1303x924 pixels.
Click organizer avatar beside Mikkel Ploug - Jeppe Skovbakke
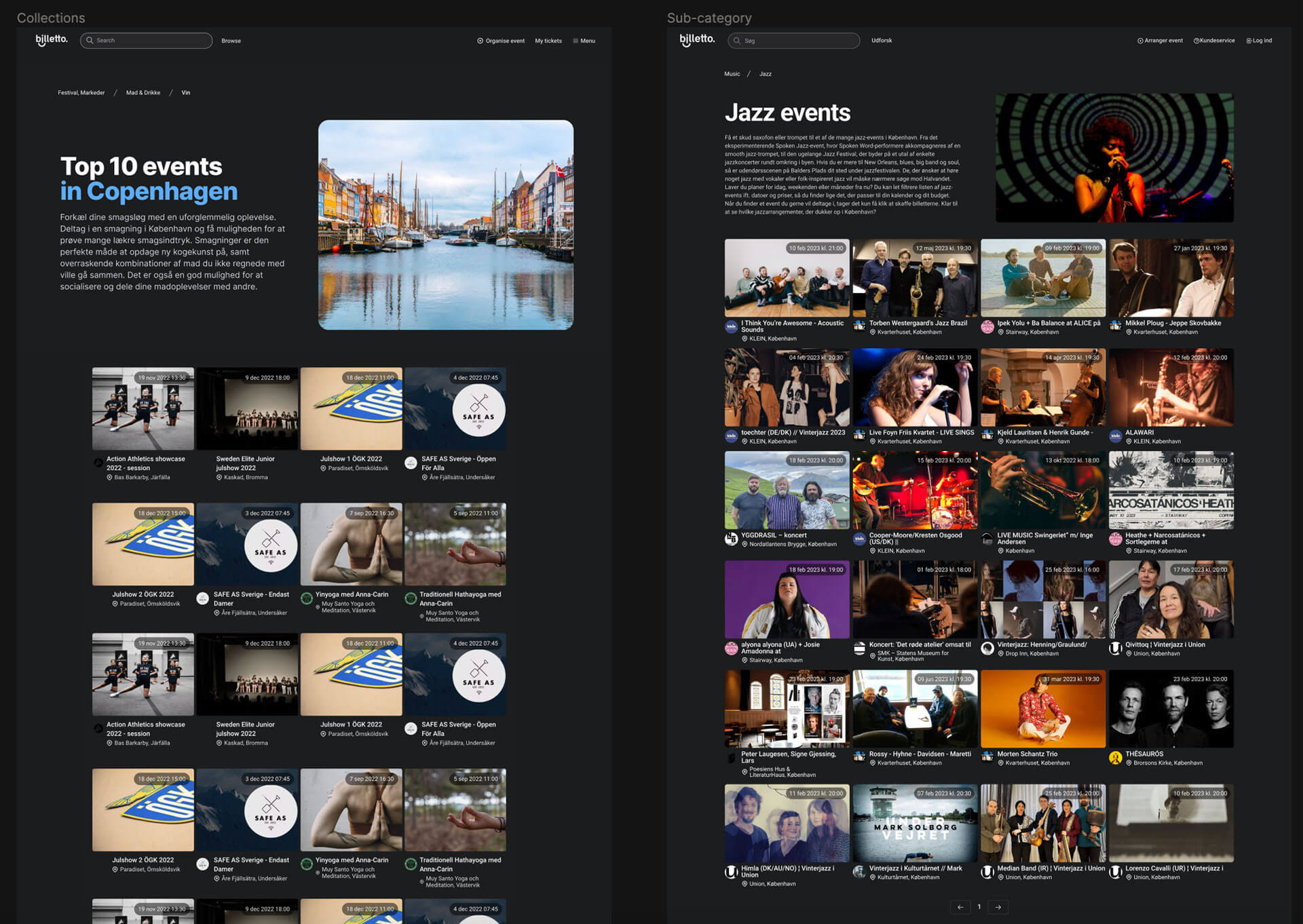pyautogui.click(x=1115, y=326)
